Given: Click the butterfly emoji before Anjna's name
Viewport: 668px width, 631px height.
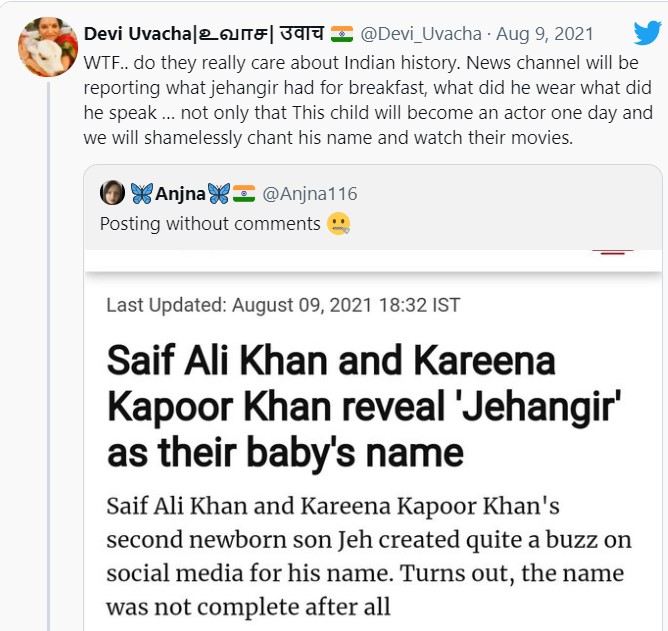Looking at the screenshot, I should click(x=142, y=193).
